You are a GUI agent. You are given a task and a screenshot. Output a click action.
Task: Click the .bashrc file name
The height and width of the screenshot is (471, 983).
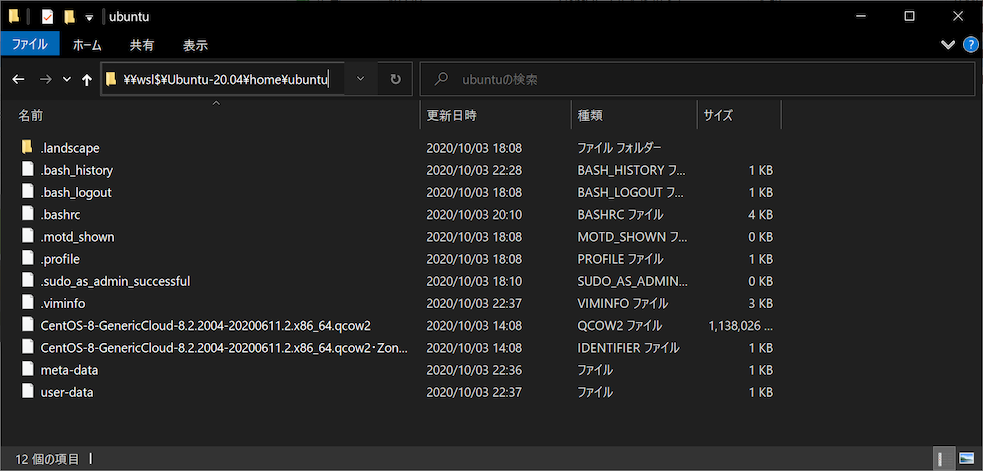pyautogui.click(x=60, y=214)
